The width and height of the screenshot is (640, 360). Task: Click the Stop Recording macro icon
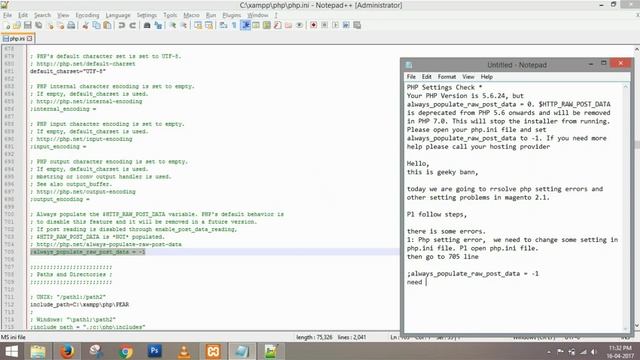click(324, 25)
